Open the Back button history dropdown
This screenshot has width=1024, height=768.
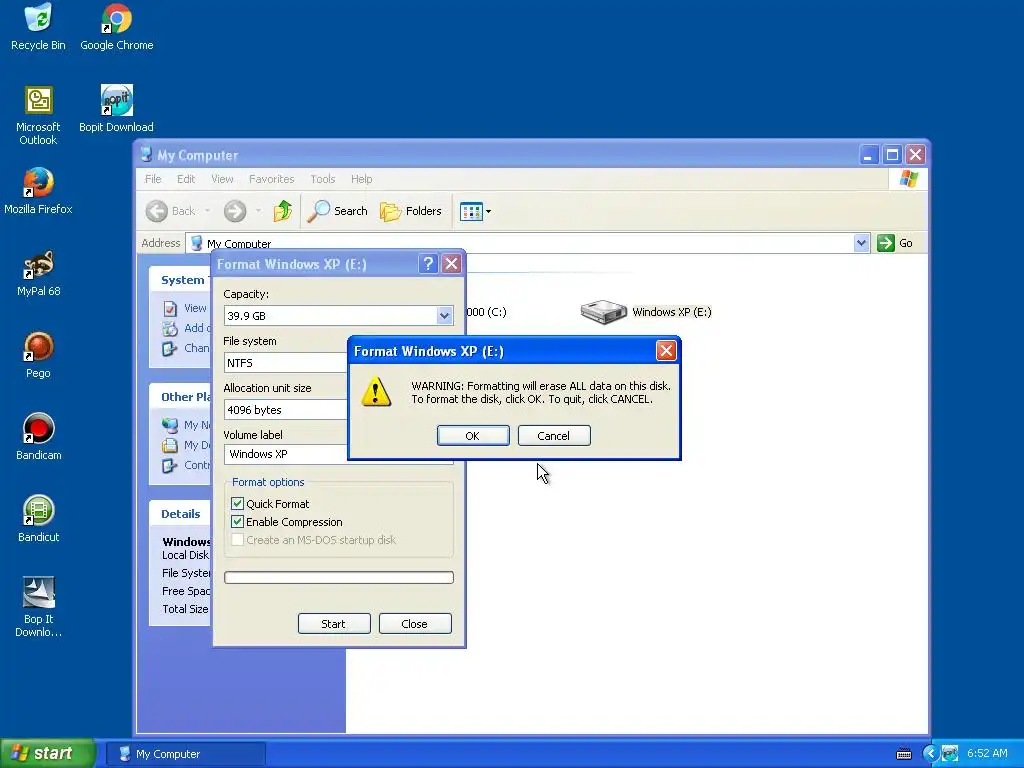[208, 211]
